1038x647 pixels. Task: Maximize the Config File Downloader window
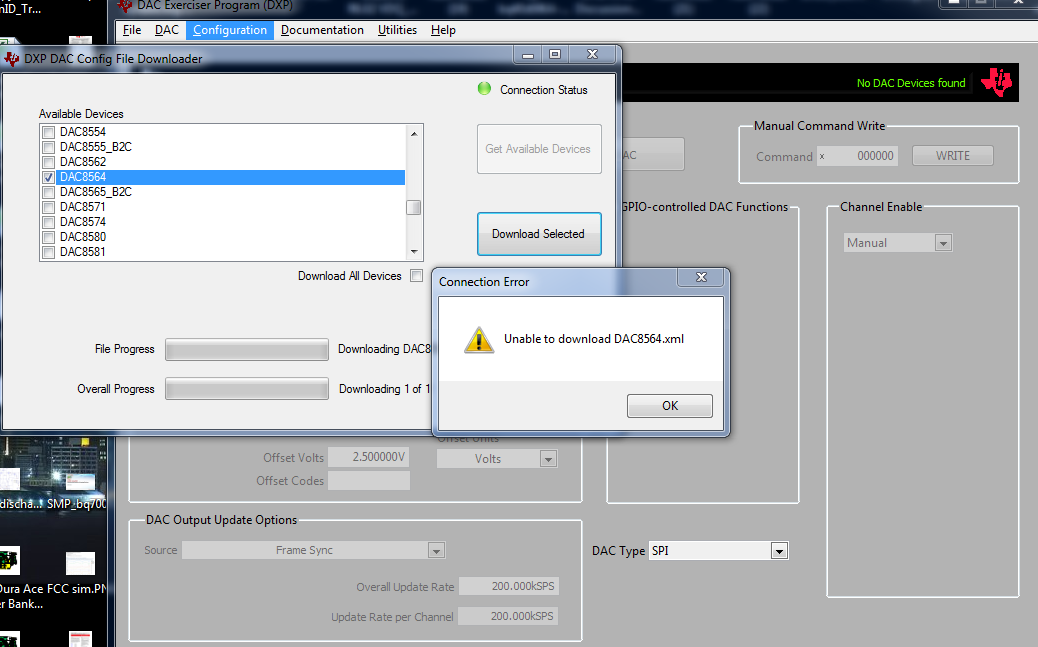point(555,54)
